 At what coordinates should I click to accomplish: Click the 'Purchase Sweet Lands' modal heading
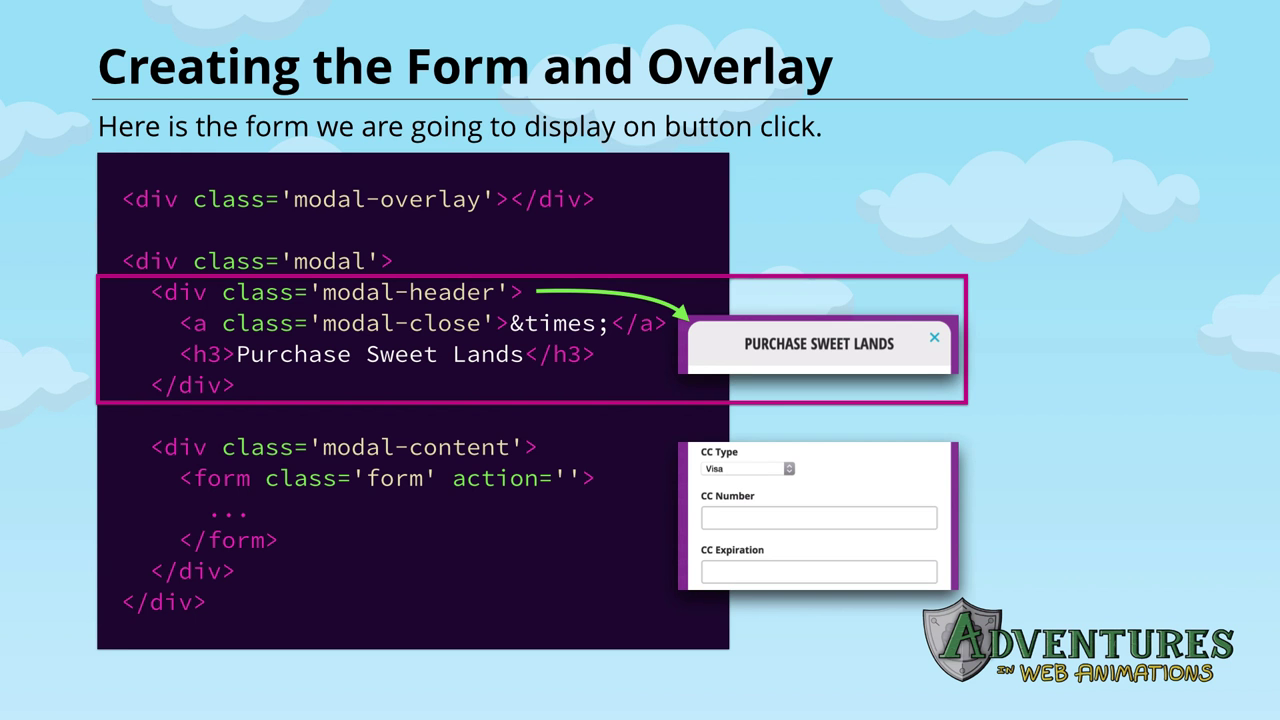click(819, 343)
